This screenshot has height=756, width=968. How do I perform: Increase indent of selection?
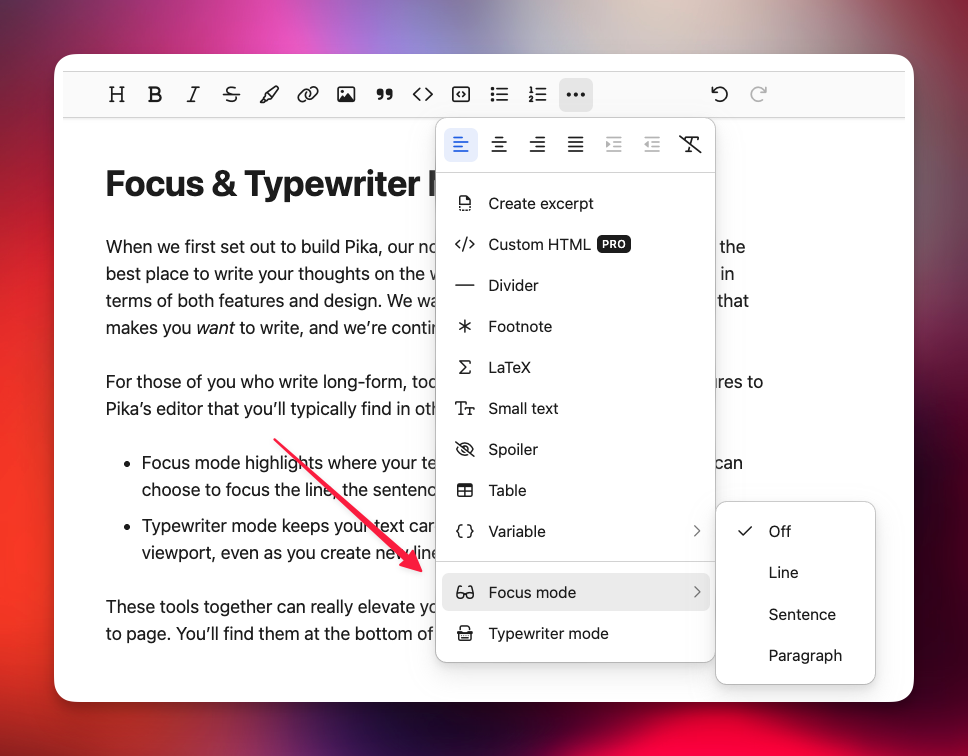tap(614, 144)
